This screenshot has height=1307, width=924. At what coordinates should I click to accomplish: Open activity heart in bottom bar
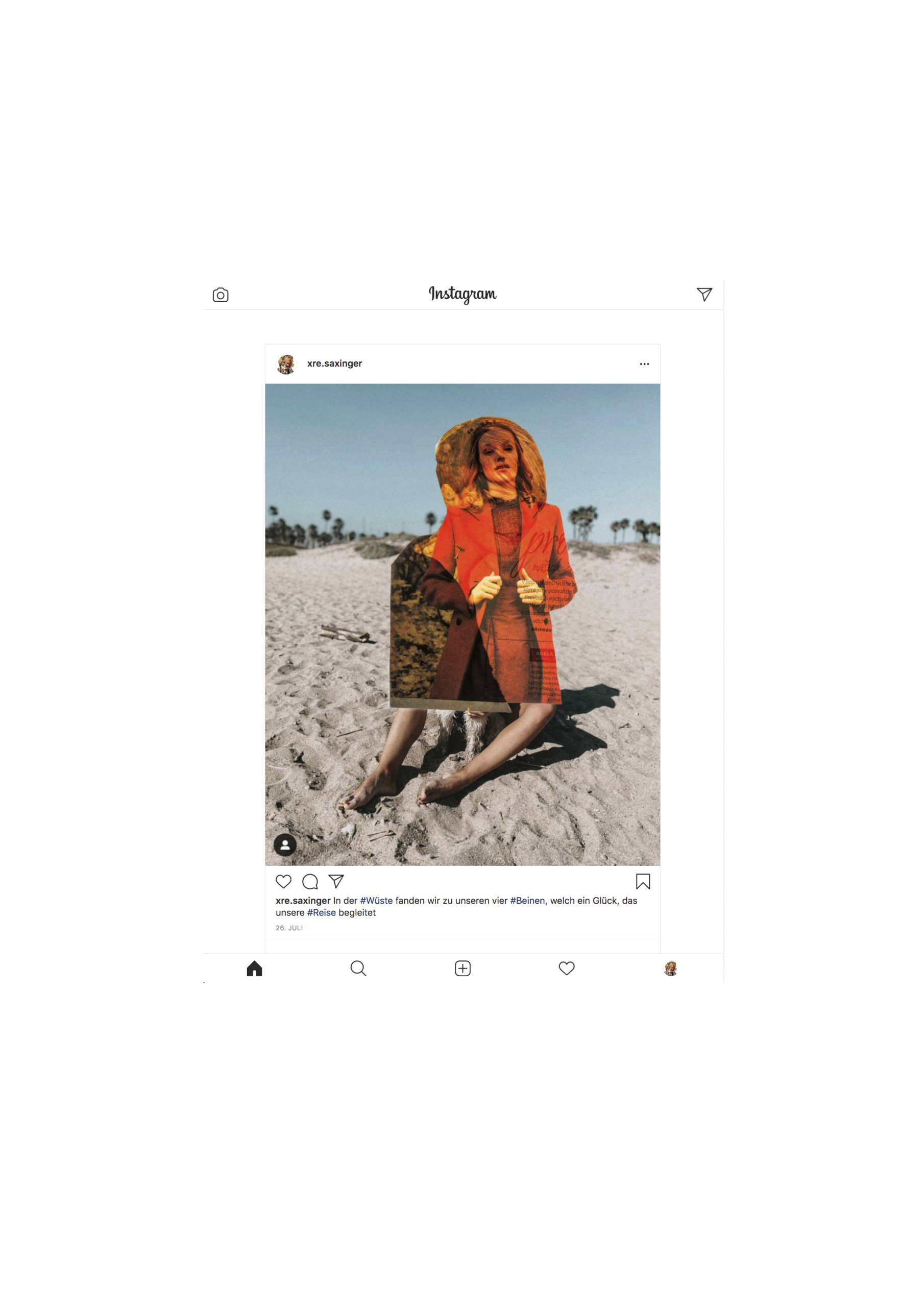pyautogui.click(x=567, y=969)
